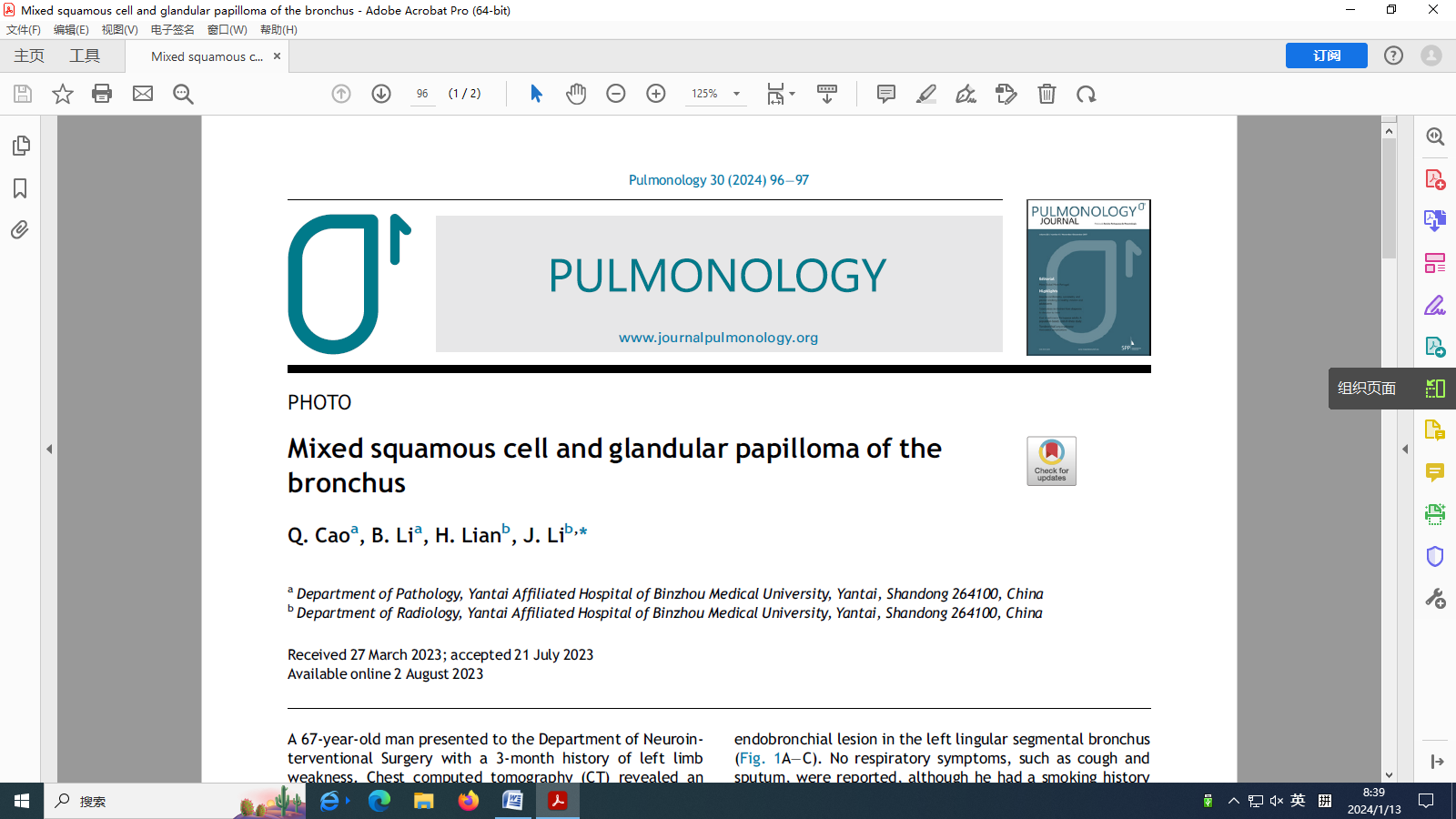Send file by email envelope icon
Screen dimensions: 1456x819
tap(143, 94)
